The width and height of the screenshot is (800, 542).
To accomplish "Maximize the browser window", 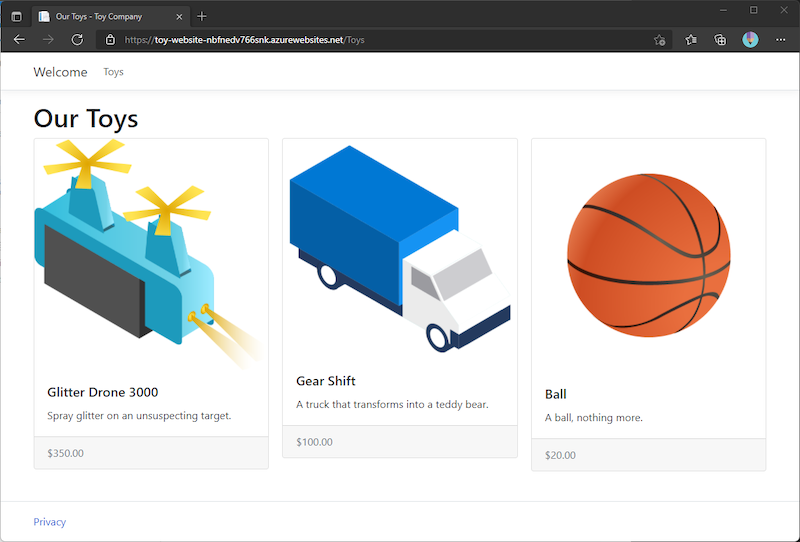I will 754,10.
